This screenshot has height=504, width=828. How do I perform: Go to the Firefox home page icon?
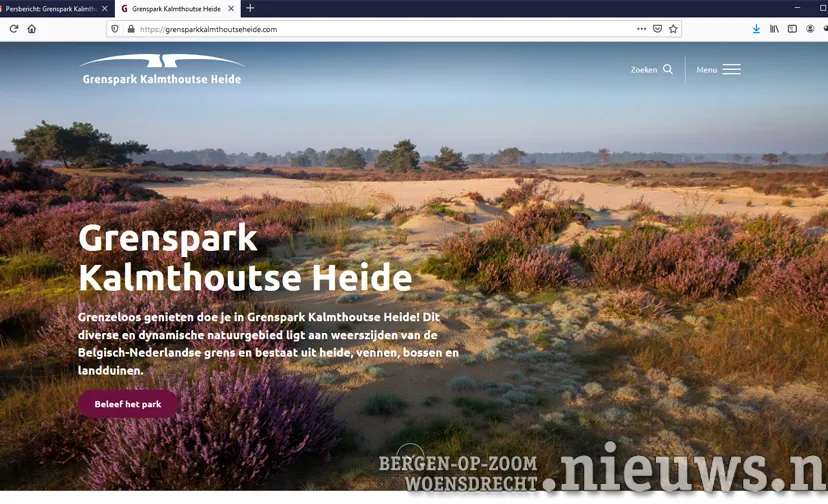(x=32, y=29)
